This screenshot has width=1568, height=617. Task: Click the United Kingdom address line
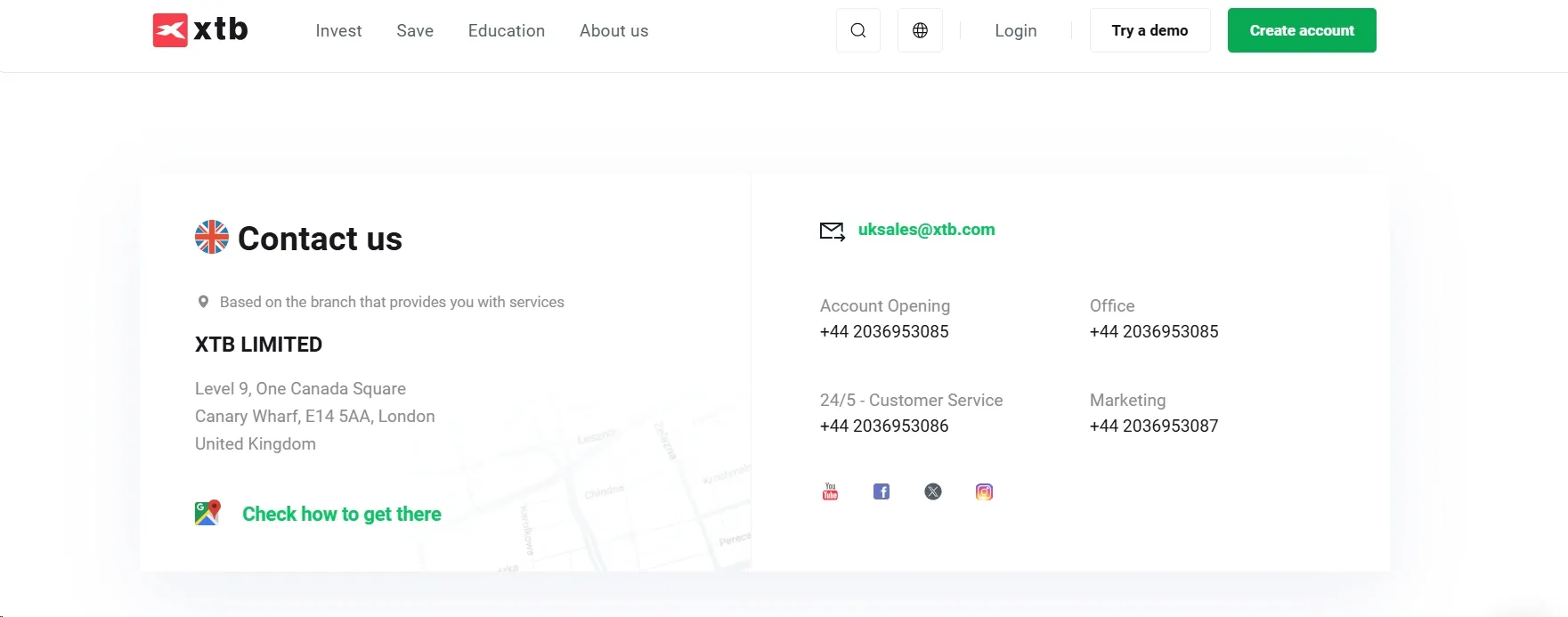pyautogui.click(x=256, y=443)
